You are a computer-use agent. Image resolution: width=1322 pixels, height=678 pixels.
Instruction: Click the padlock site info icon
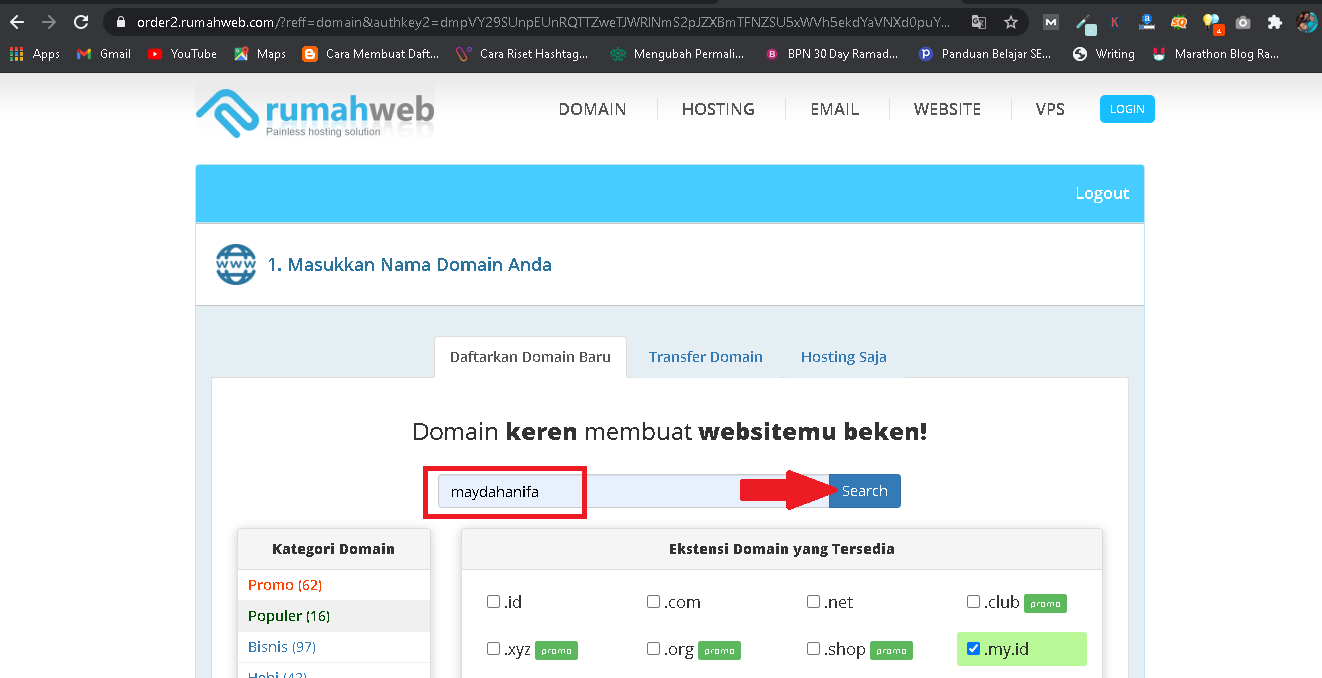point(121,22)
